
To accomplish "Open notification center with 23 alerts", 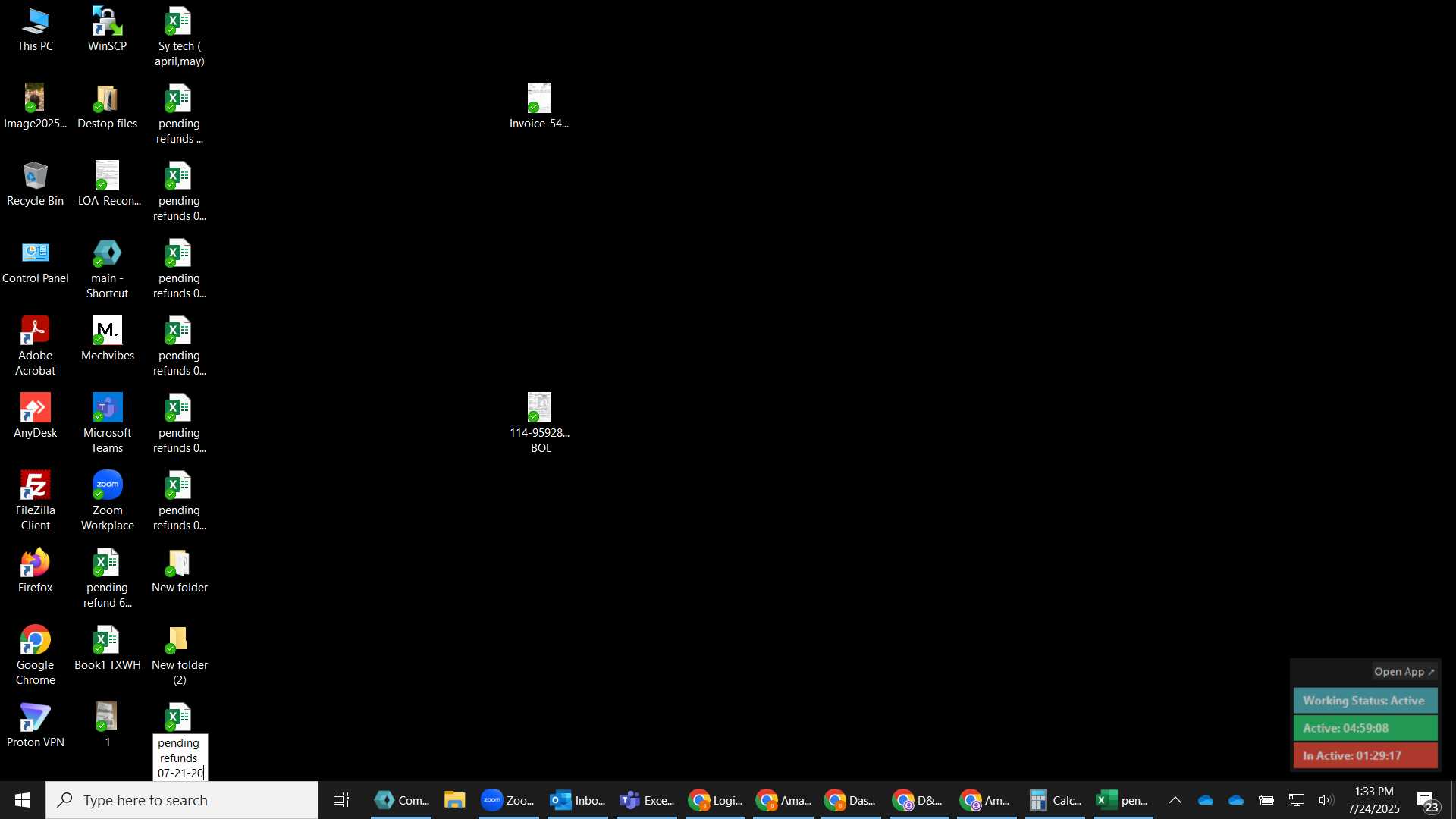I will pos(1429,800).
